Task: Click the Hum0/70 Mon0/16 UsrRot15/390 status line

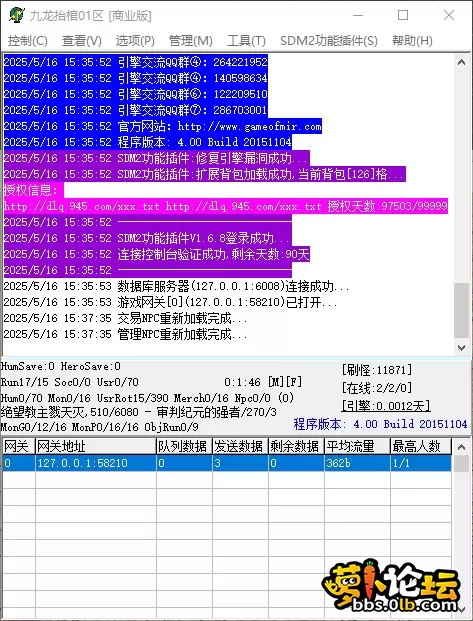Action: pyautogui.click(x=147, y=398)
